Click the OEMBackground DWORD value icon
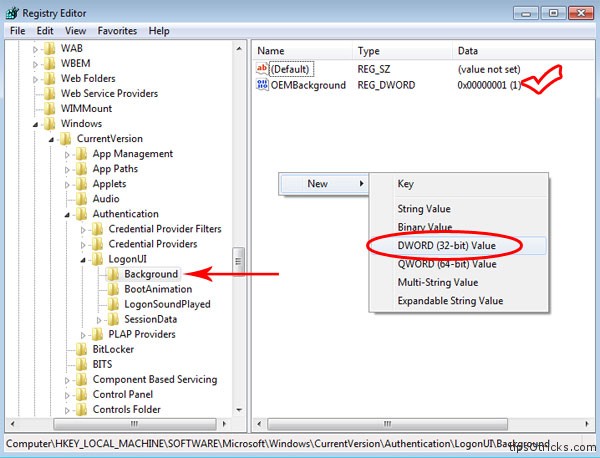Image resolution: width=600 pixels, height=458 pixels. pos(263,85)
